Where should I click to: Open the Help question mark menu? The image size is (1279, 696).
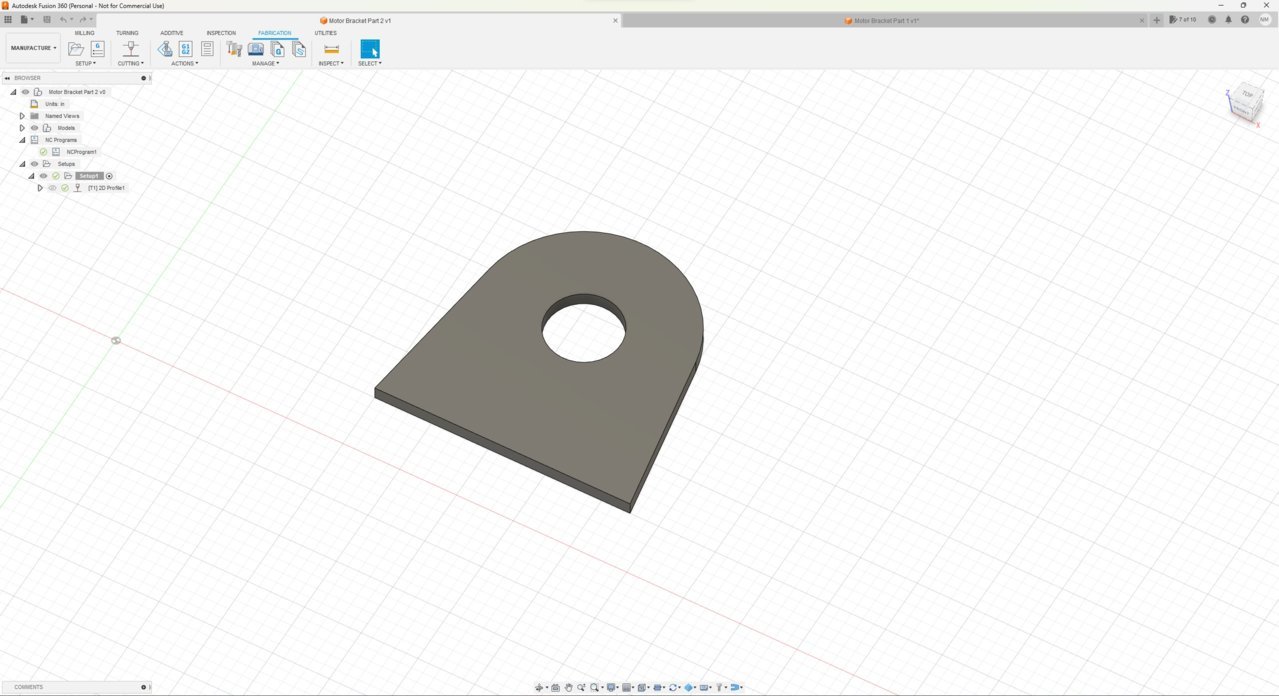(x=1245, y=19)
